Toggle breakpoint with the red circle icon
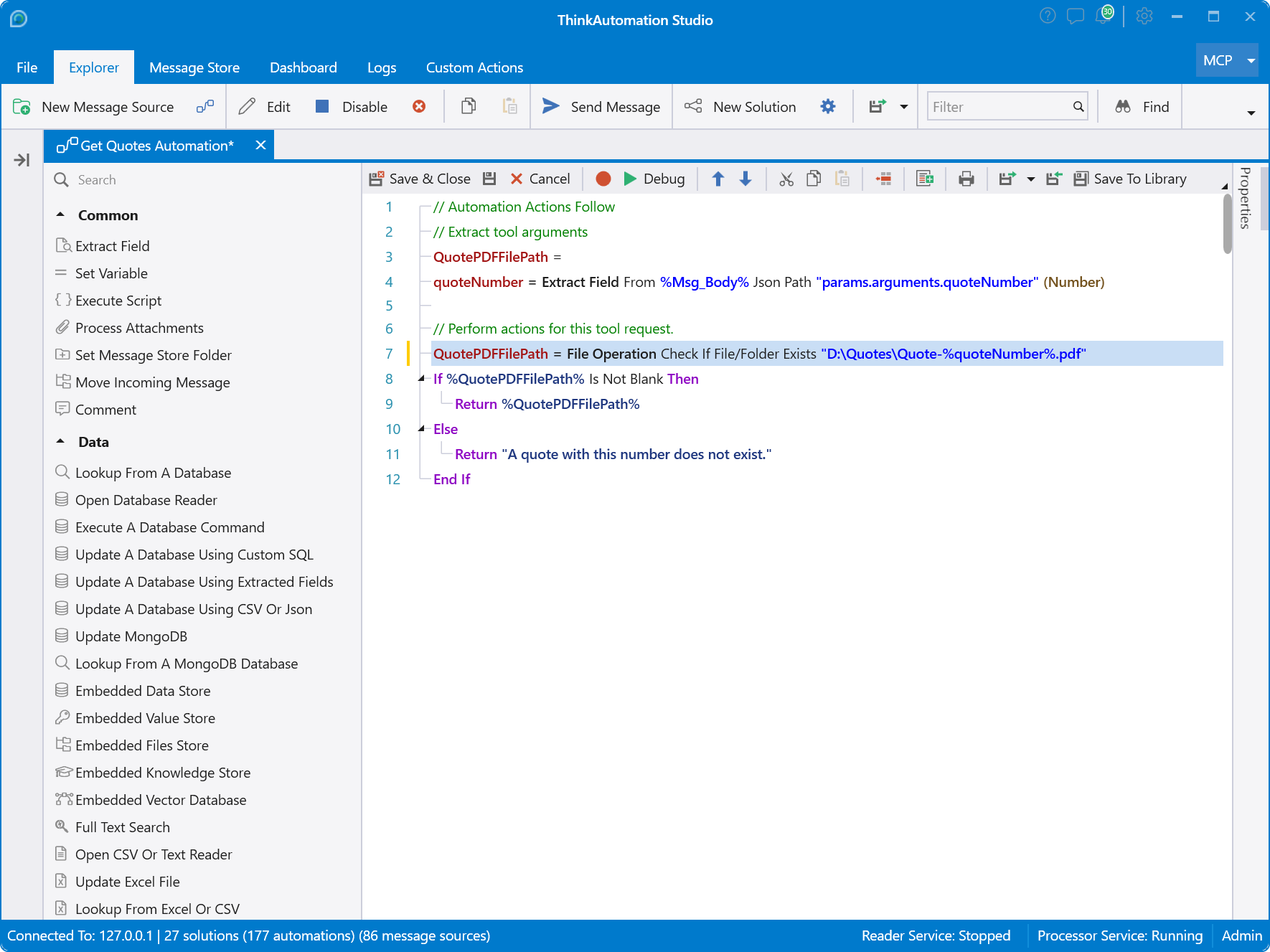 point(603,179)
